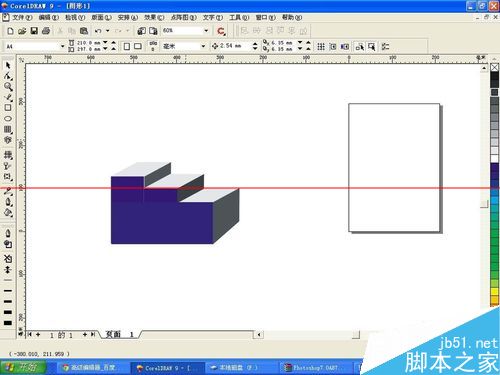Click the Undo arrow icon
The image size is (500, 375).
pos(98,31)
